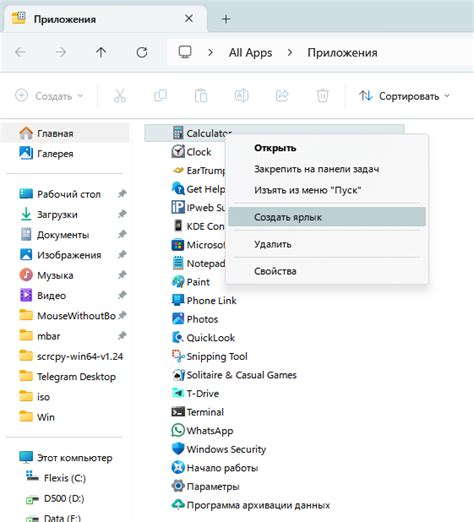Select the Windows Security shield icon
This screenshot has width=474, height=522.
tap(178, 449)
